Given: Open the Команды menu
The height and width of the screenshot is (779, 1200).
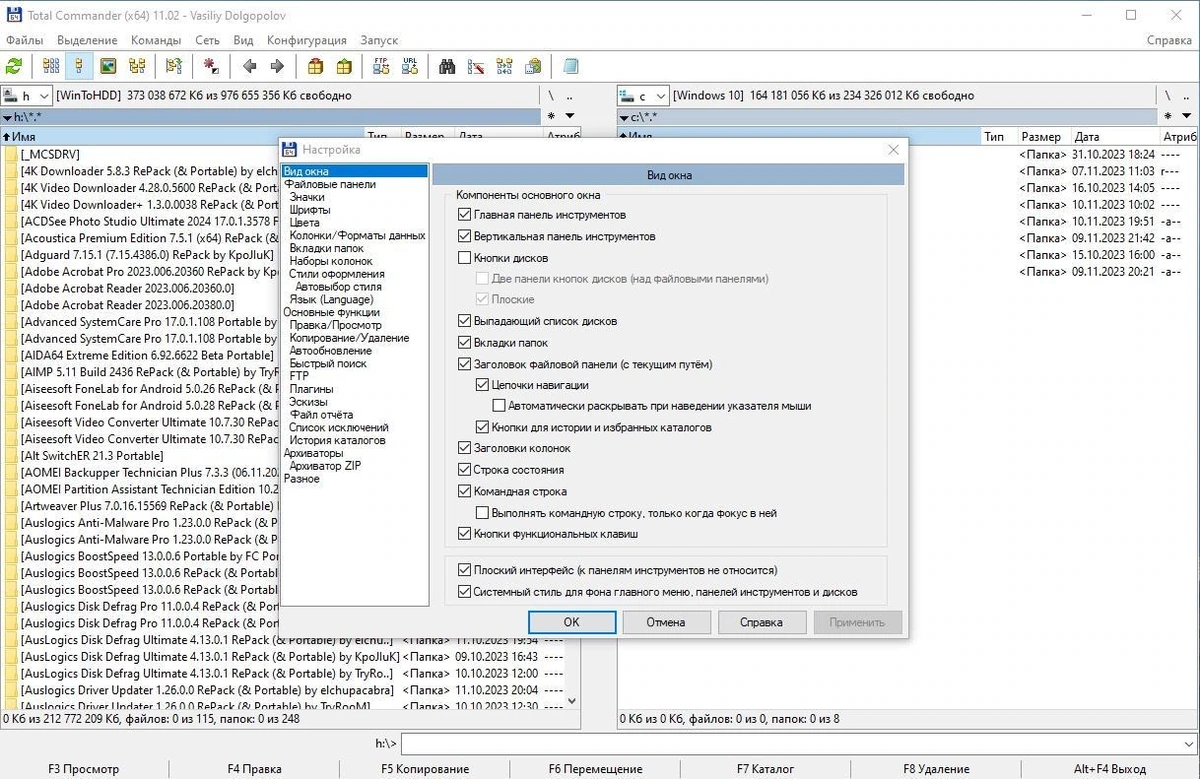Looking at the screenshot, I should (155, 40).
